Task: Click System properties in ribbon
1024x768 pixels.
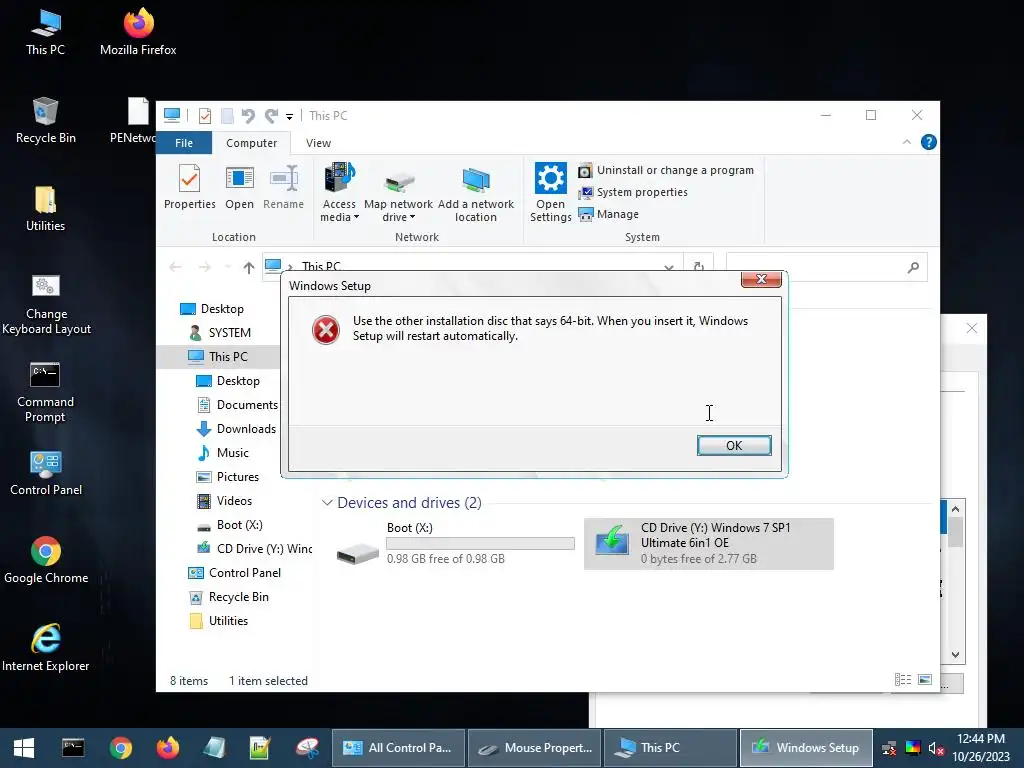Action: point(633,192)
